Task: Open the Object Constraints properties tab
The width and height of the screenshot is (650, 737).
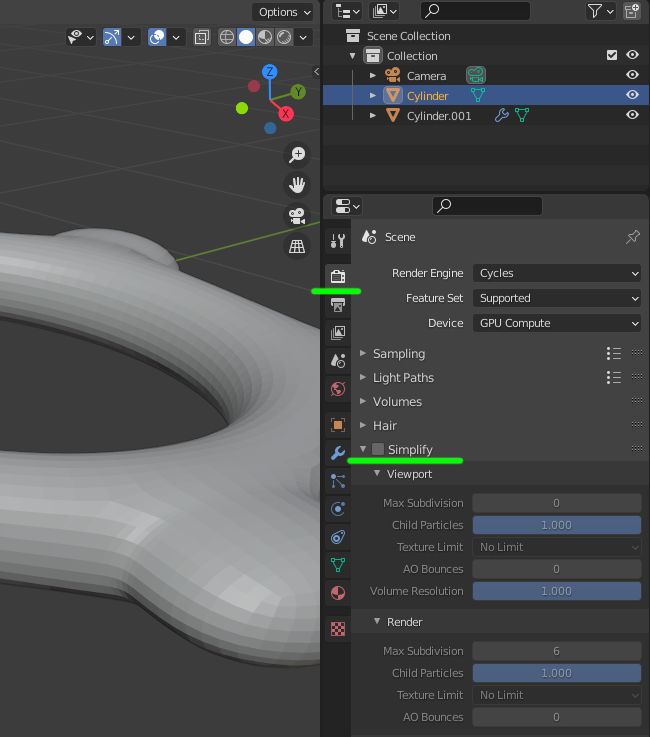Action: [x=338, y=537]
